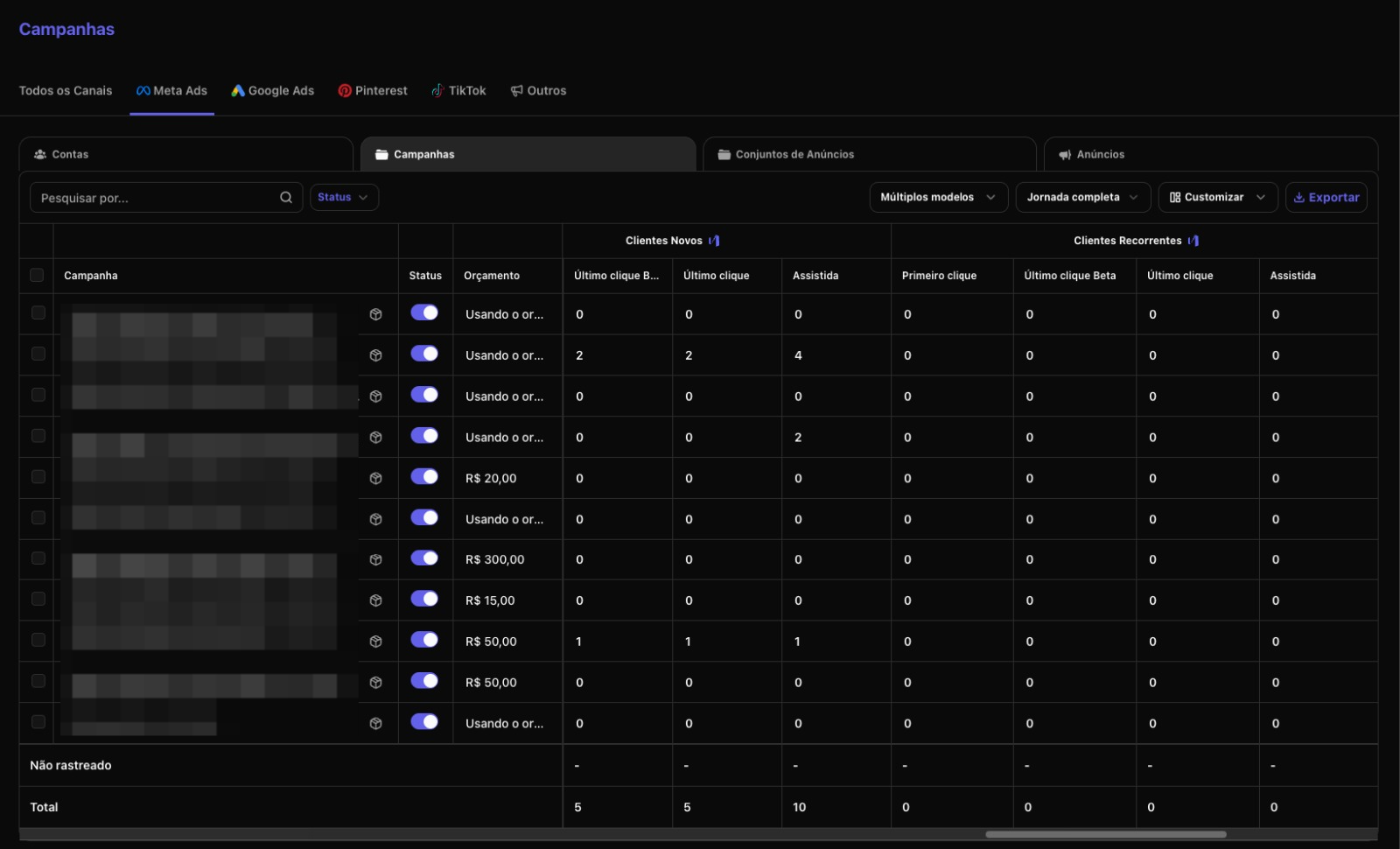This screenshot has width=1400, height=849.
Task: Check the box for the R$ 20,00 campaign row
Action: (x=38, y=476)
